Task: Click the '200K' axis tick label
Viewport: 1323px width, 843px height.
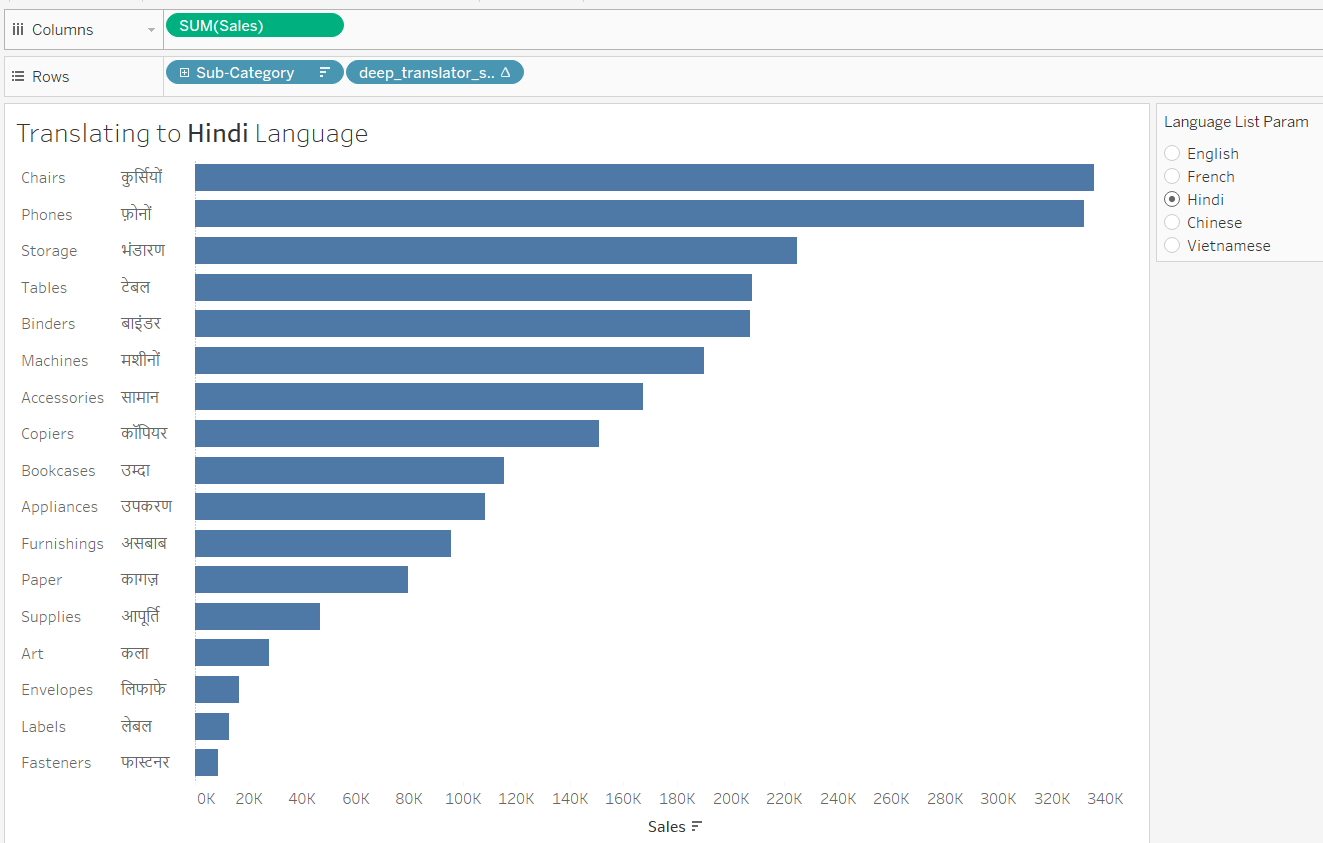Action: pyautogui.click(x=731, y=799)
